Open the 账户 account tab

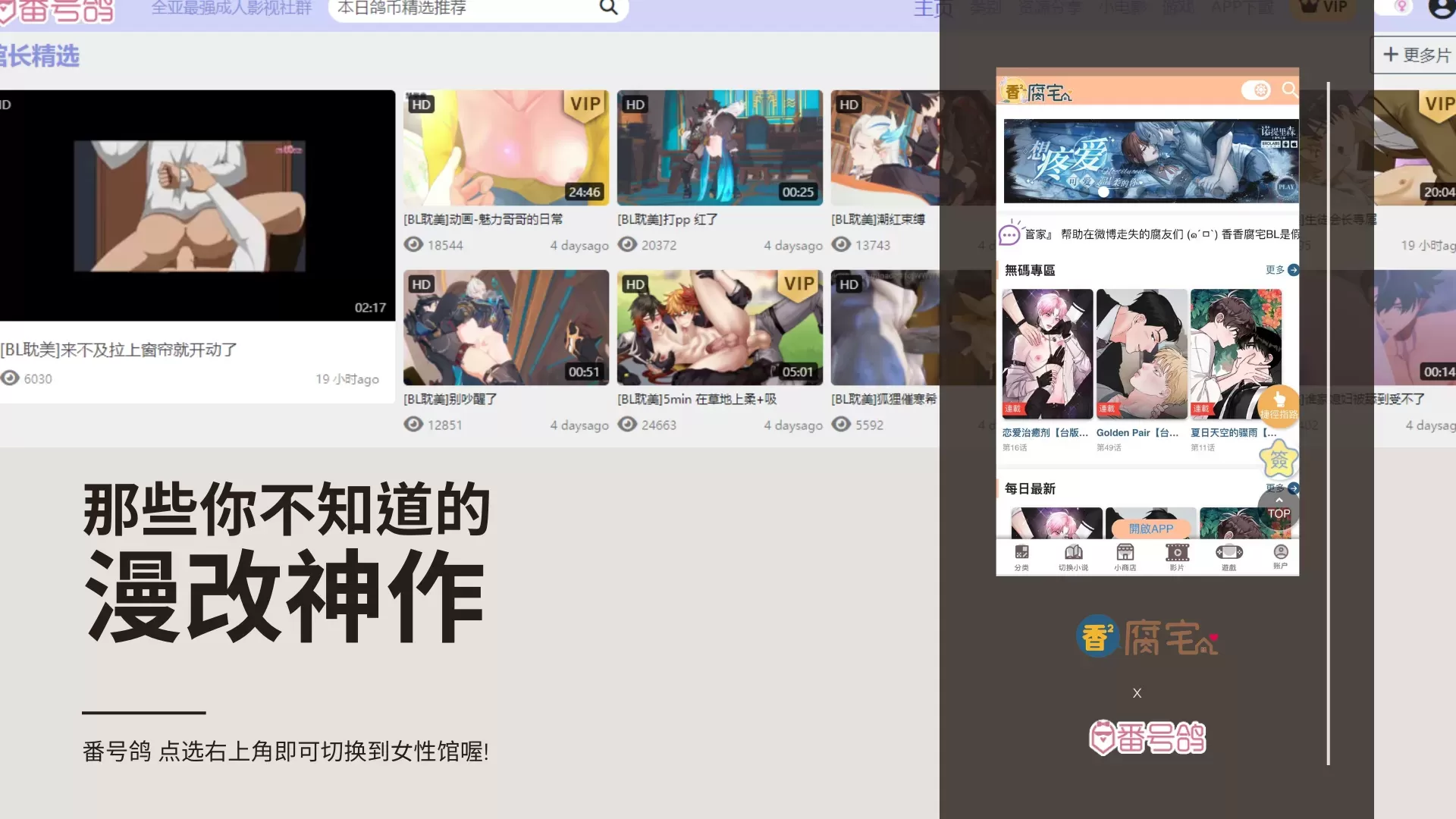tap(1280, 557)
